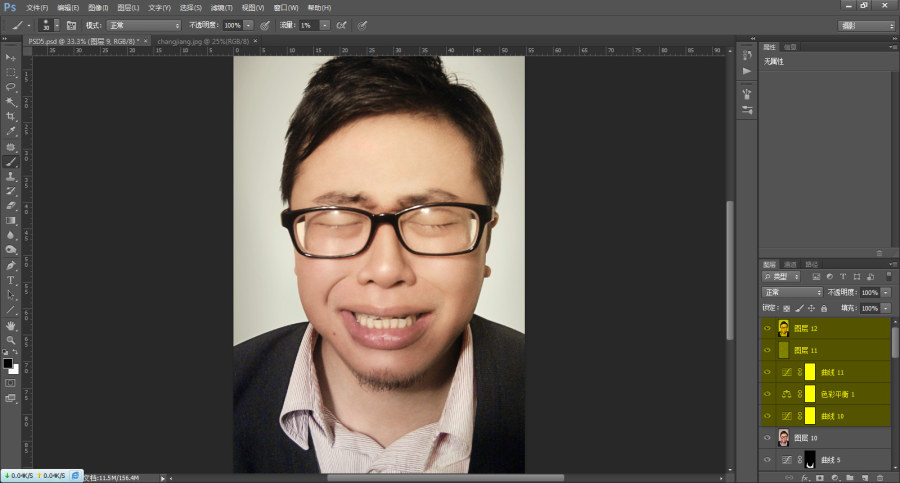Switch to the changjiang.jpg document tab
Viewport: 900px width, 483px height.
(203, 41)
